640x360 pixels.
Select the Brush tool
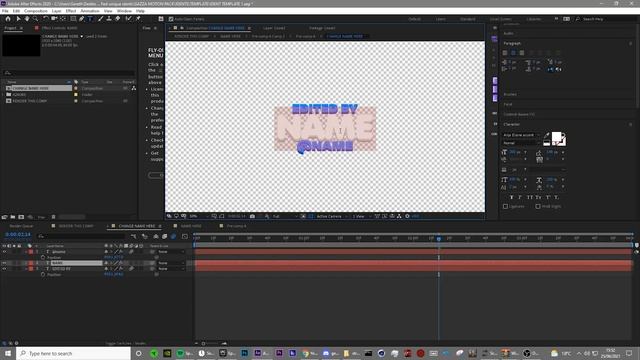pyautogui.click(x=100, y=19)
